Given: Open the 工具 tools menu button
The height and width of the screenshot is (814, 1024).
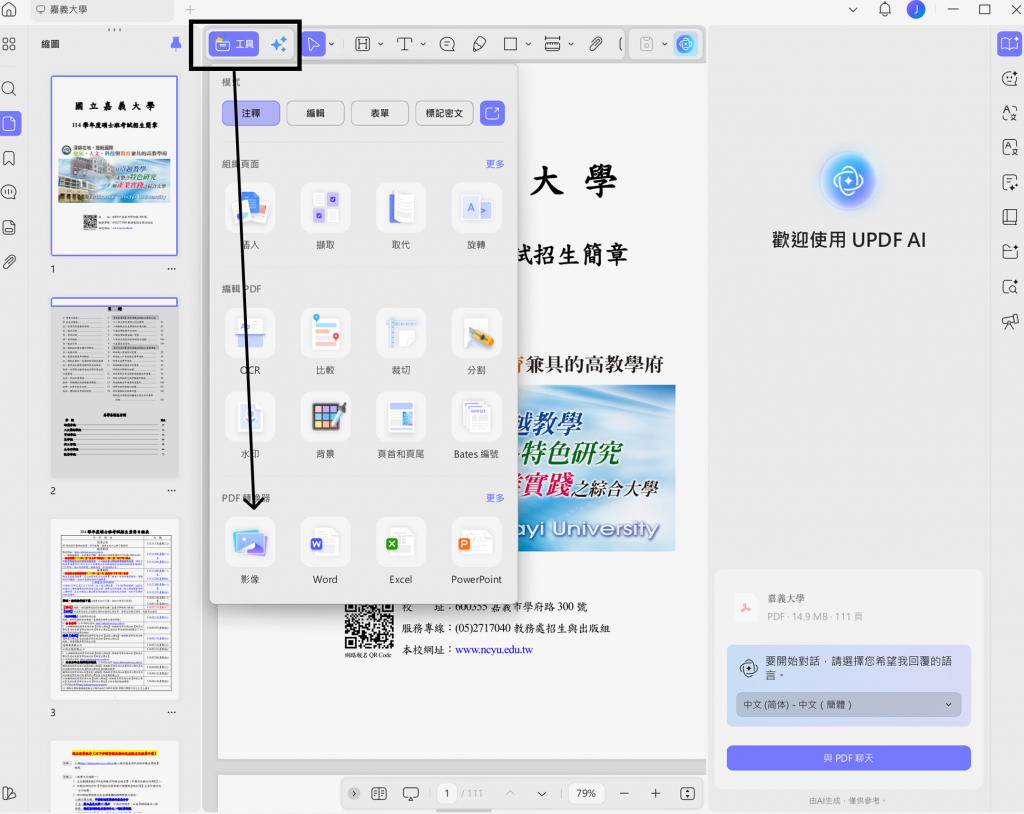Looking at the screenshot, I should point(234,44).
